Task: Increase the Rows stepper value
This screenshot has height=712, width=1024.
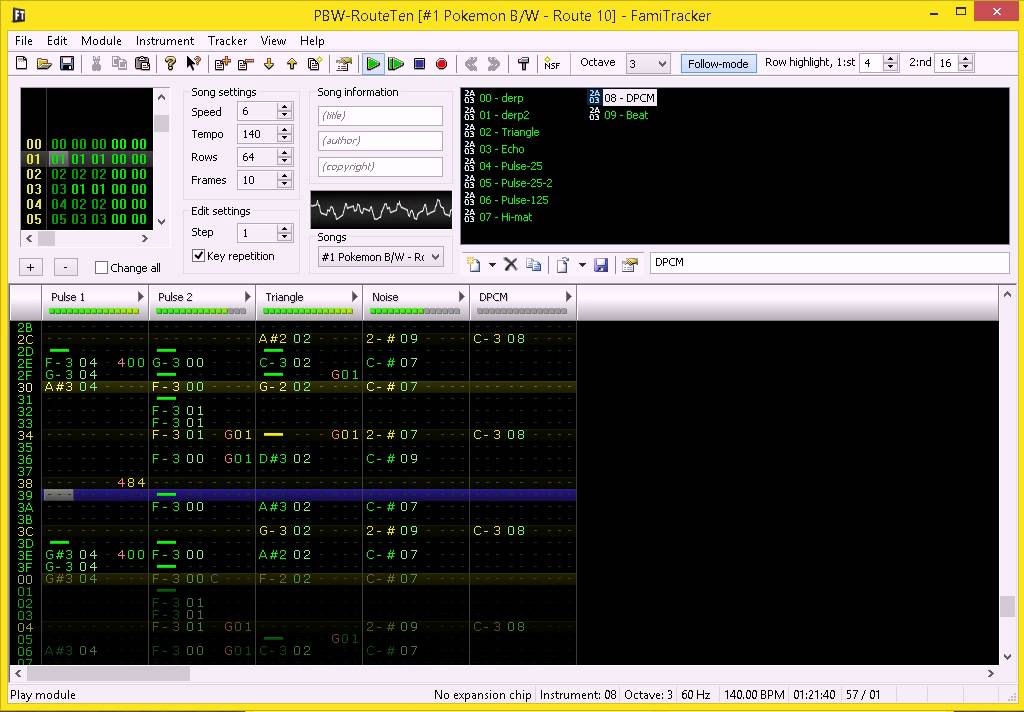Action: click(284, 153)
